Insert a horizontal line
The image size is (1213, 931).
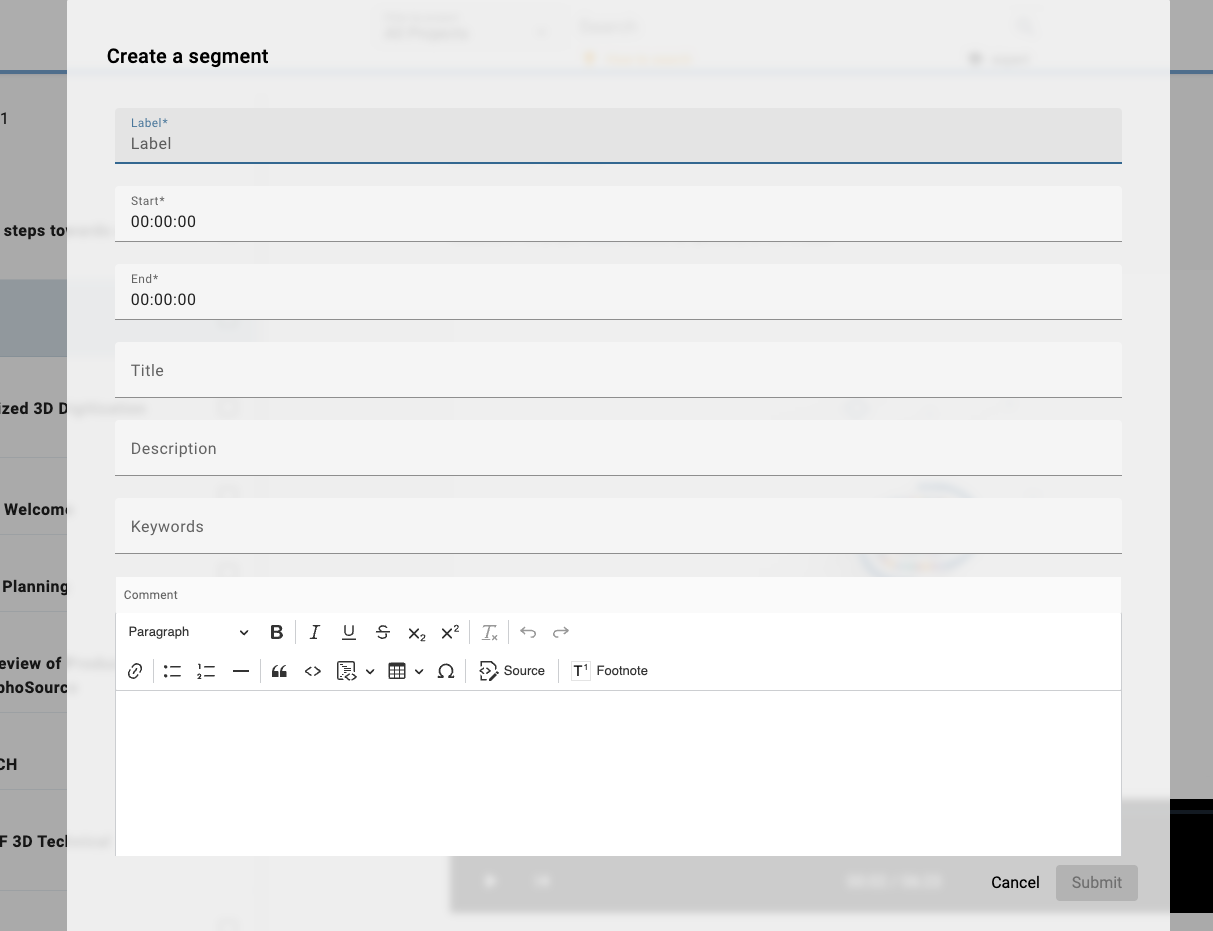[241, 671]
